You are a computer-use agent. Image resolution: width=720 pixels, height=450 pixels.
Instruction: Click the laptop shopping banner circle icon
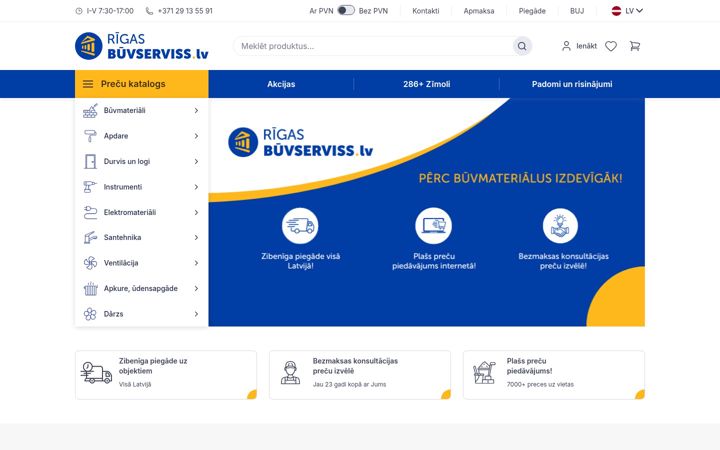tap(433, 225)
